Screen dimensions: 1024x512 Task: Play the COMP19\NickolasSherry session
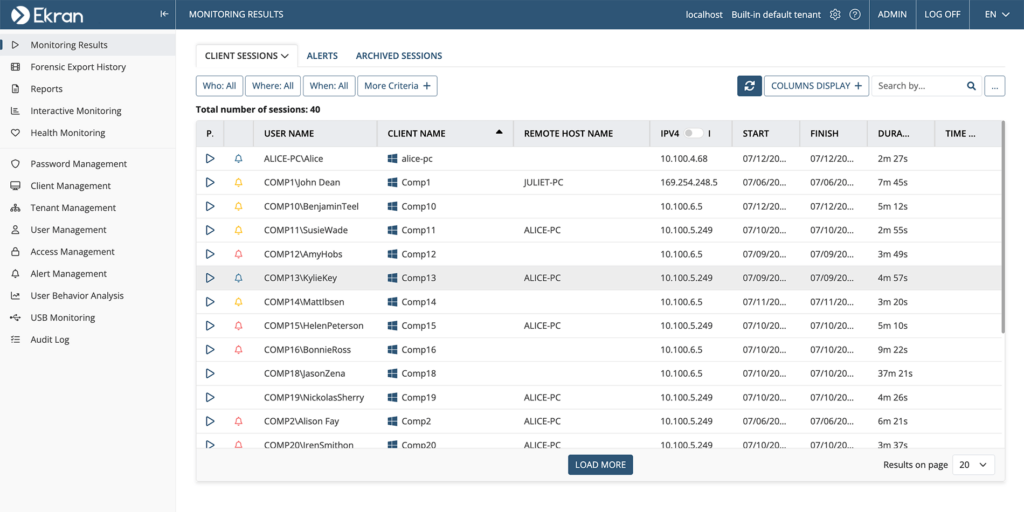coord(210,397)
